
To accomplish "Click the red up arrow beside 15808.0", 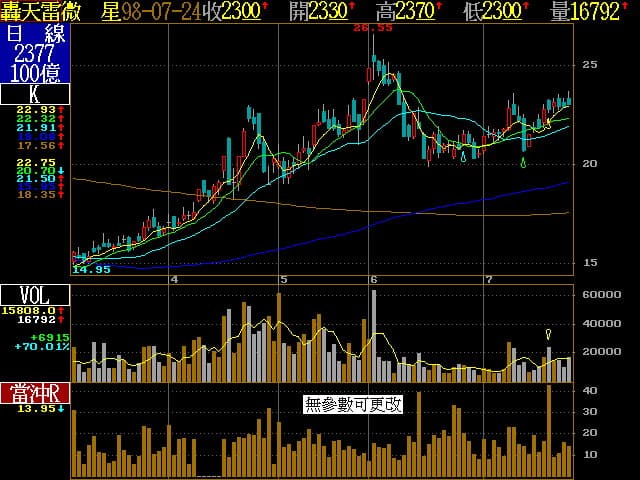I will click(61, 311).
